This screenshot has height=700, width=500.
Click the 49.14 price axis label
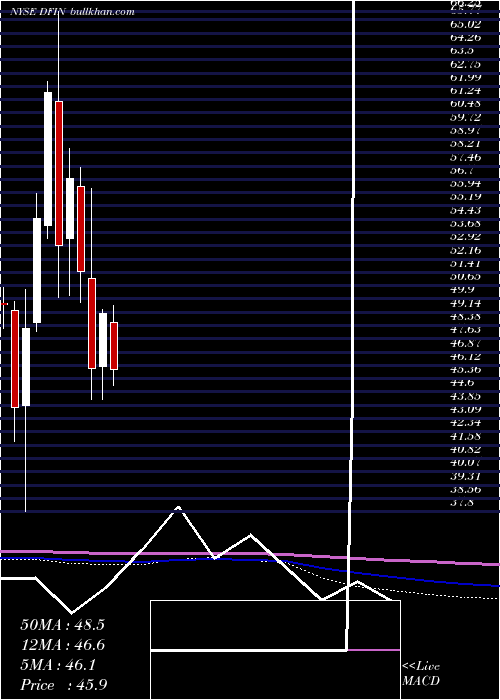pyautogui.click(x=465, y=304)
